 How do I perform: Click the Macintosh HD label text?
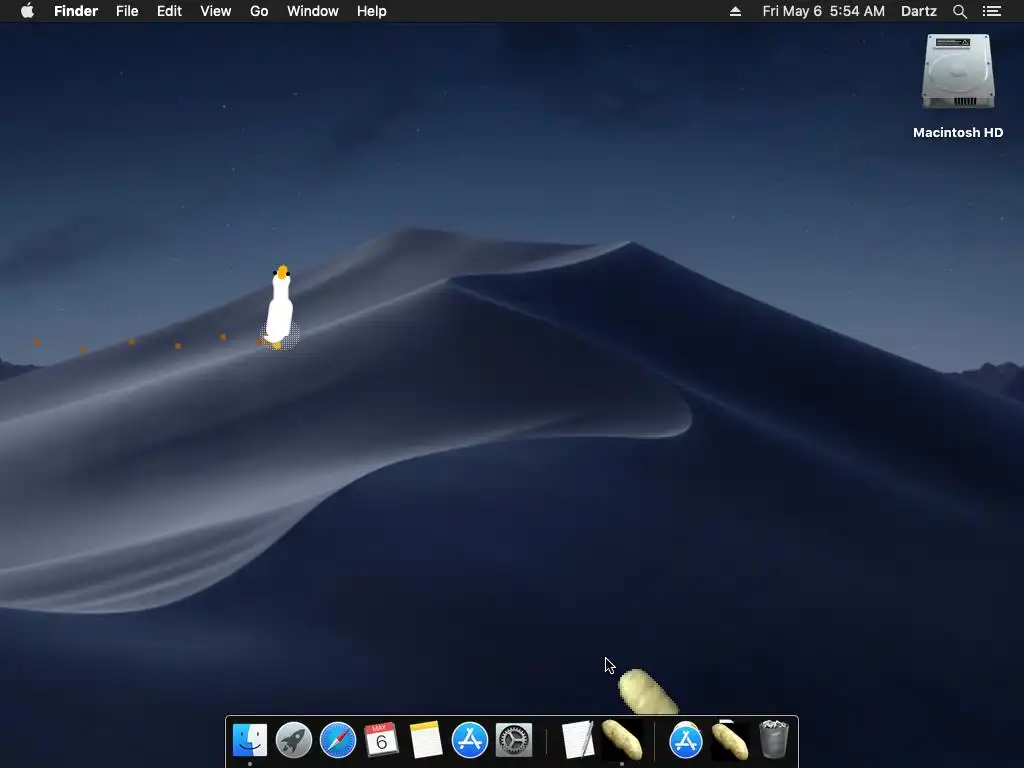pos(958,133)
